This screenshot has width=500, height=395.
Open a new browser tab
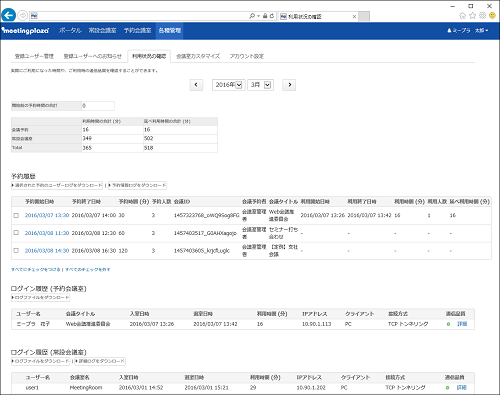coord(364,16)
